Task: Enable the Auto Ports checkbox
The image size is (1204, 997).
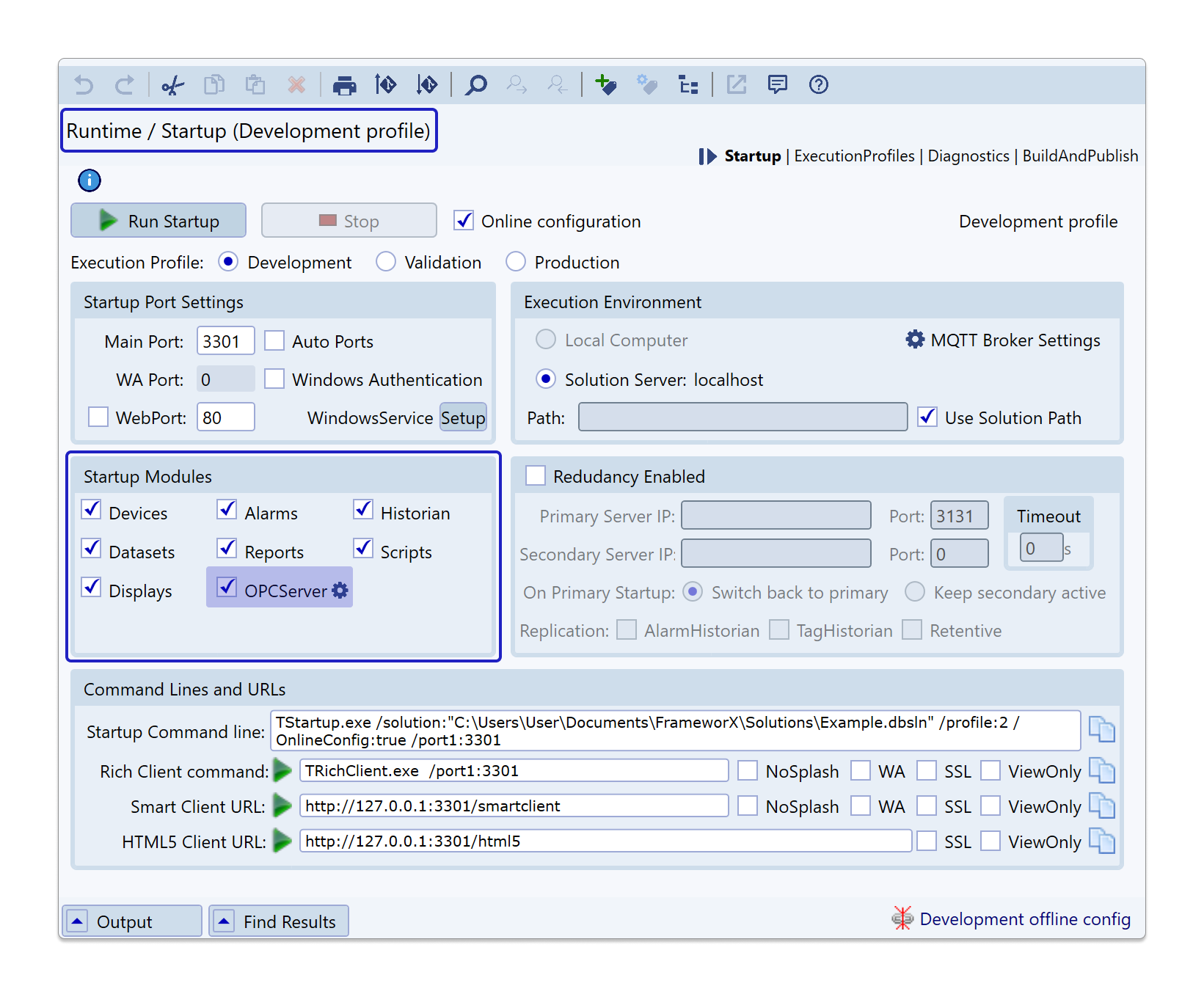Action: tap(274, 341)
